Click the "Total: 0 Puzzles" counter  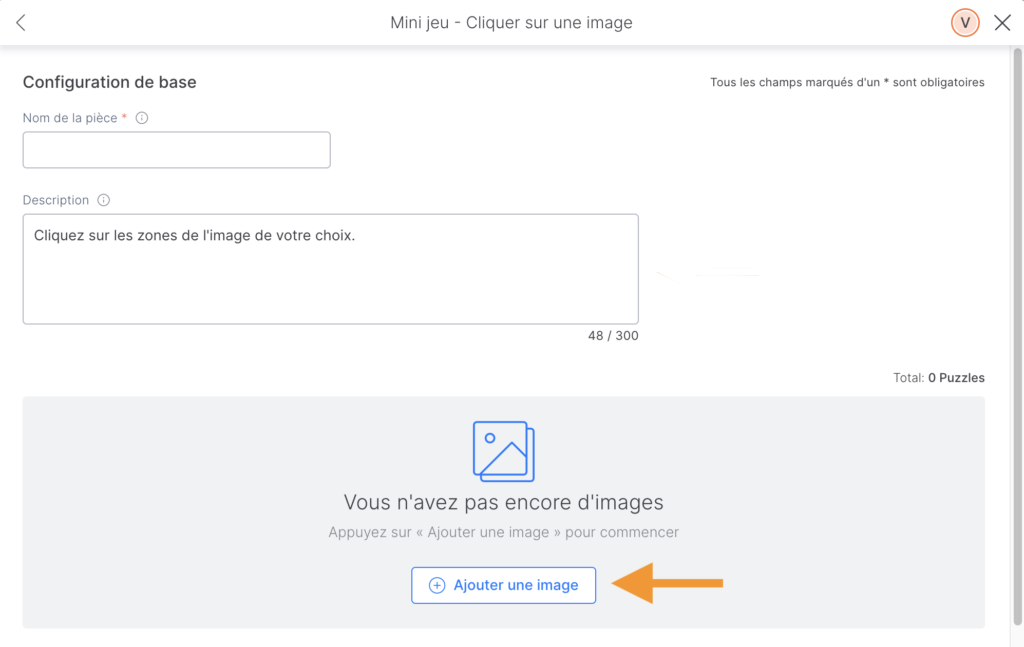(x=939, y=378)
